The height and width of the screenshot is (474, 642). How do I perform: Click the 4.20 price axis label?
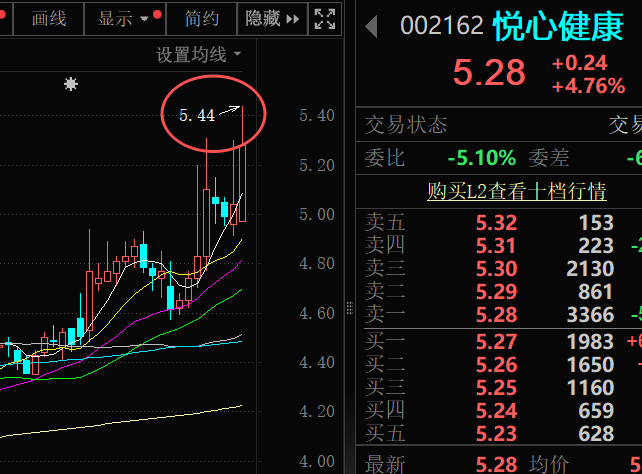317,412
